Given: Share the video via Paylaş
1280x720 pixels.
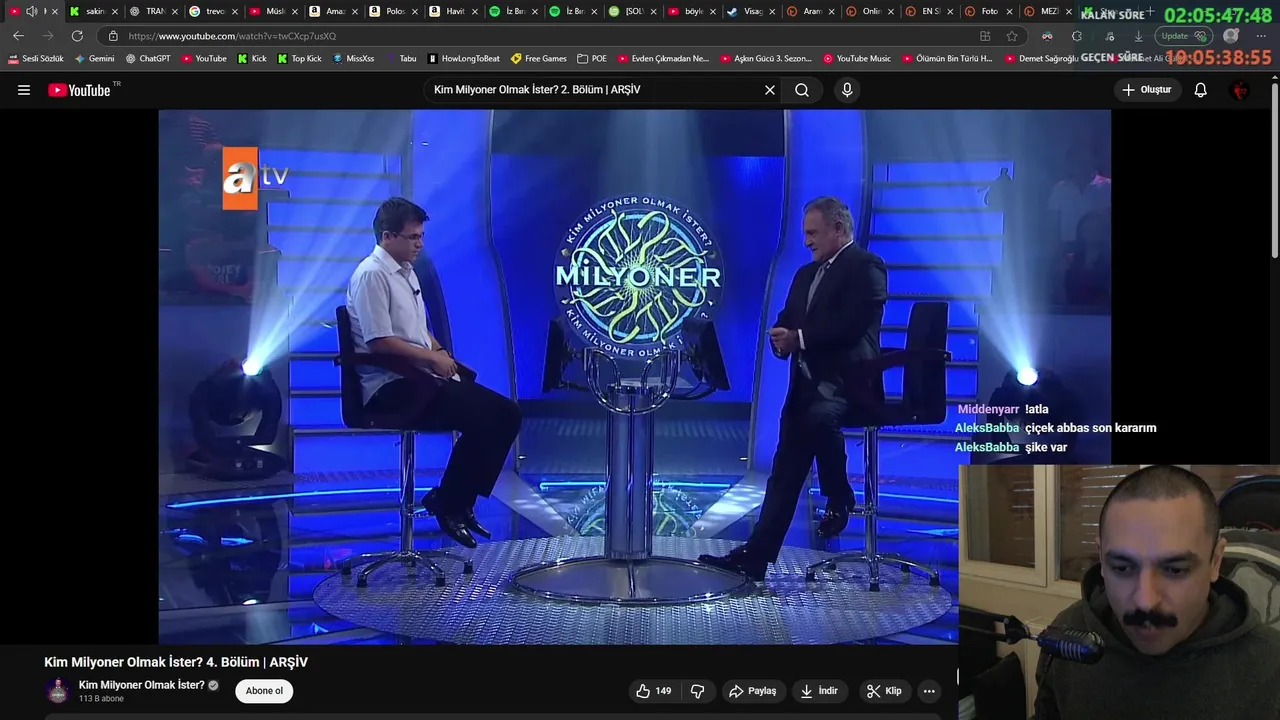Looking at the screenshot, I should click(752, 691).
